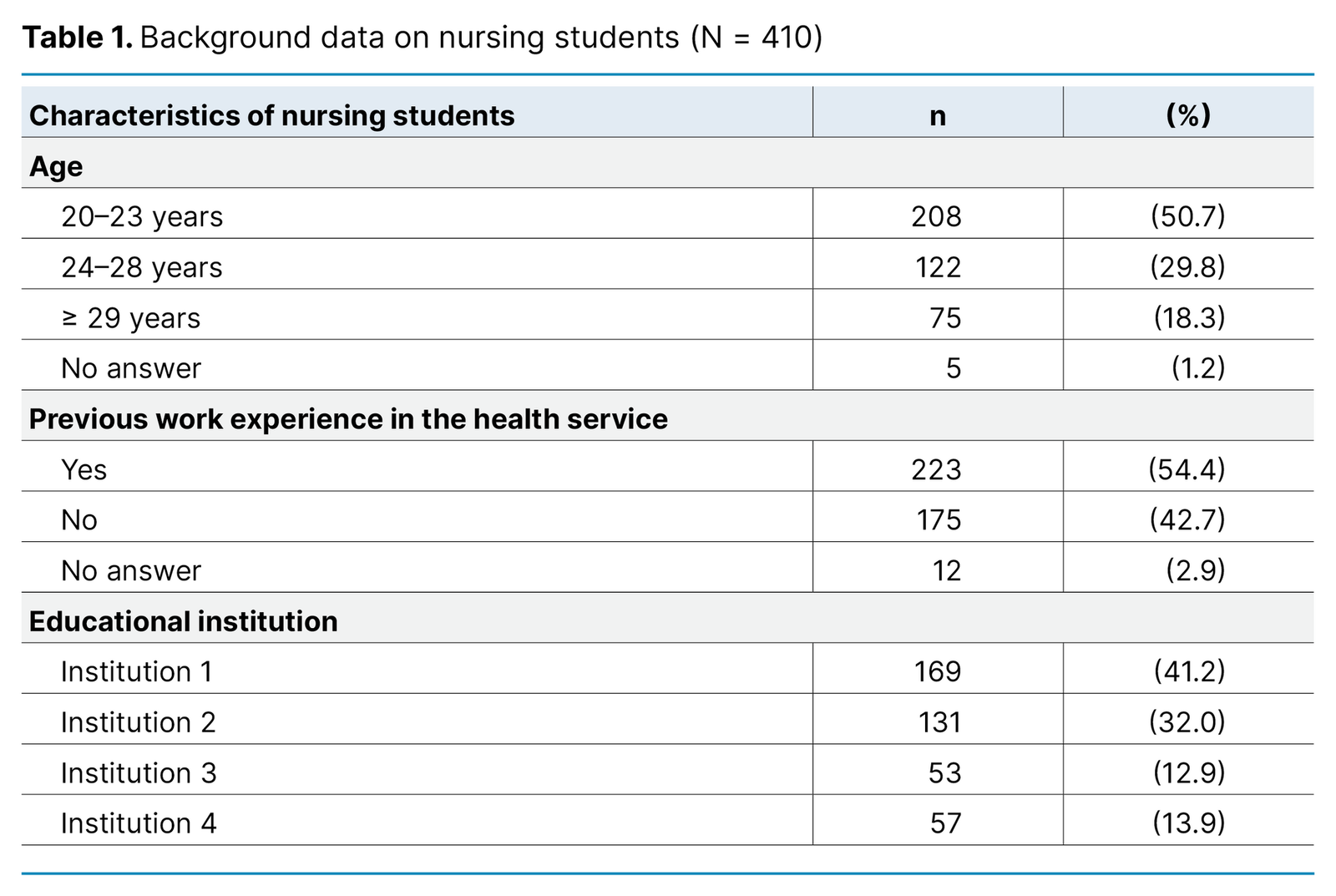Click the "Yes" row label
Image resolution: width=1336 pixels, height=896 pixels.
point(83,470)
